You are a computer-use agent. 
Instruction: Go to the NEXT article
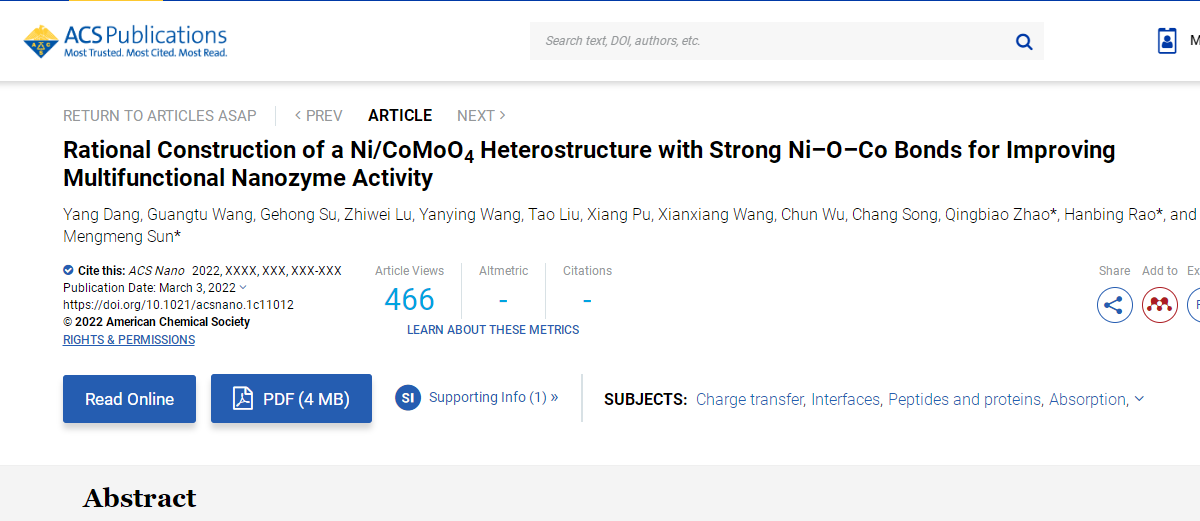coord(481,116)
